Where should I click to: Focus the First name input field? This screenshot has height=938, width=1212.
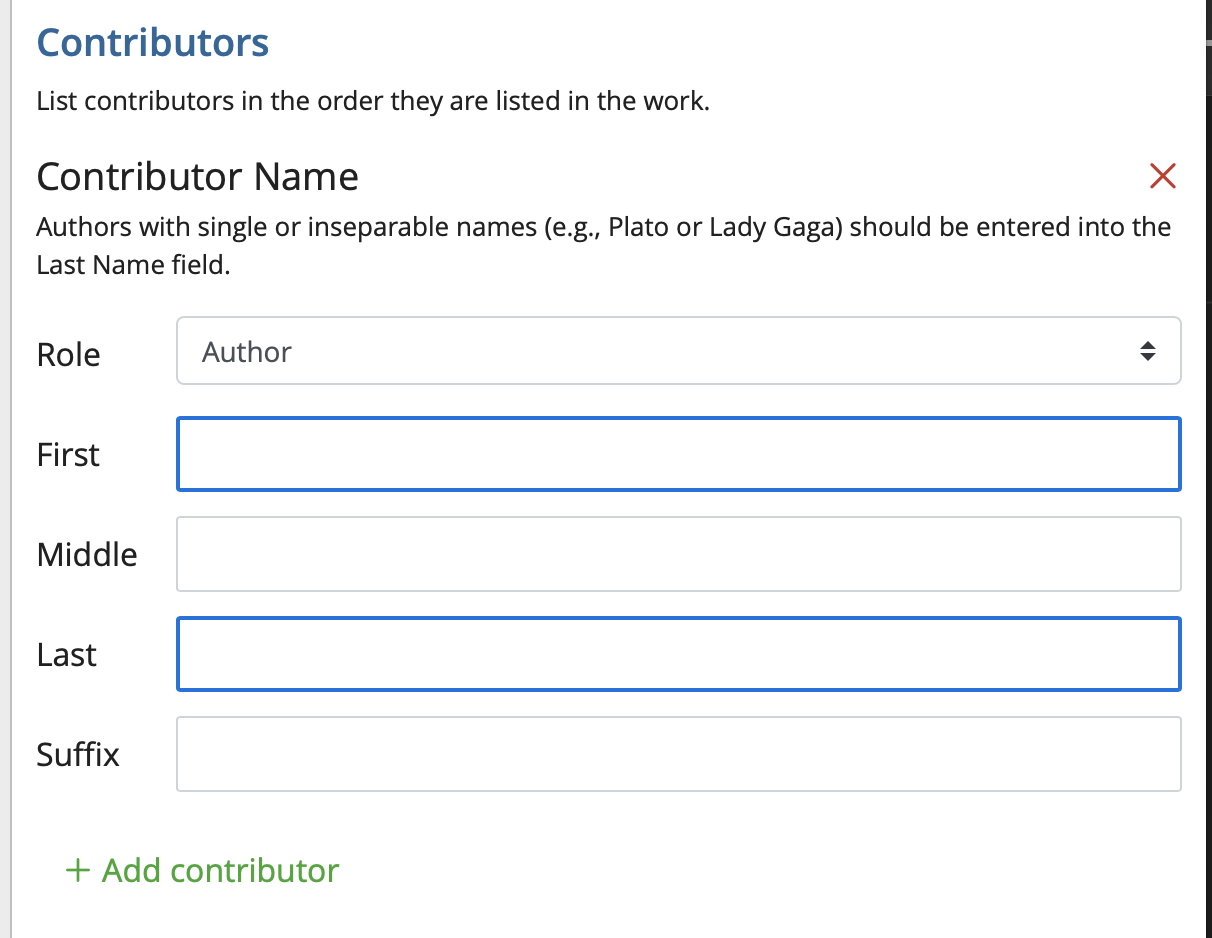(x=678, y=454)
